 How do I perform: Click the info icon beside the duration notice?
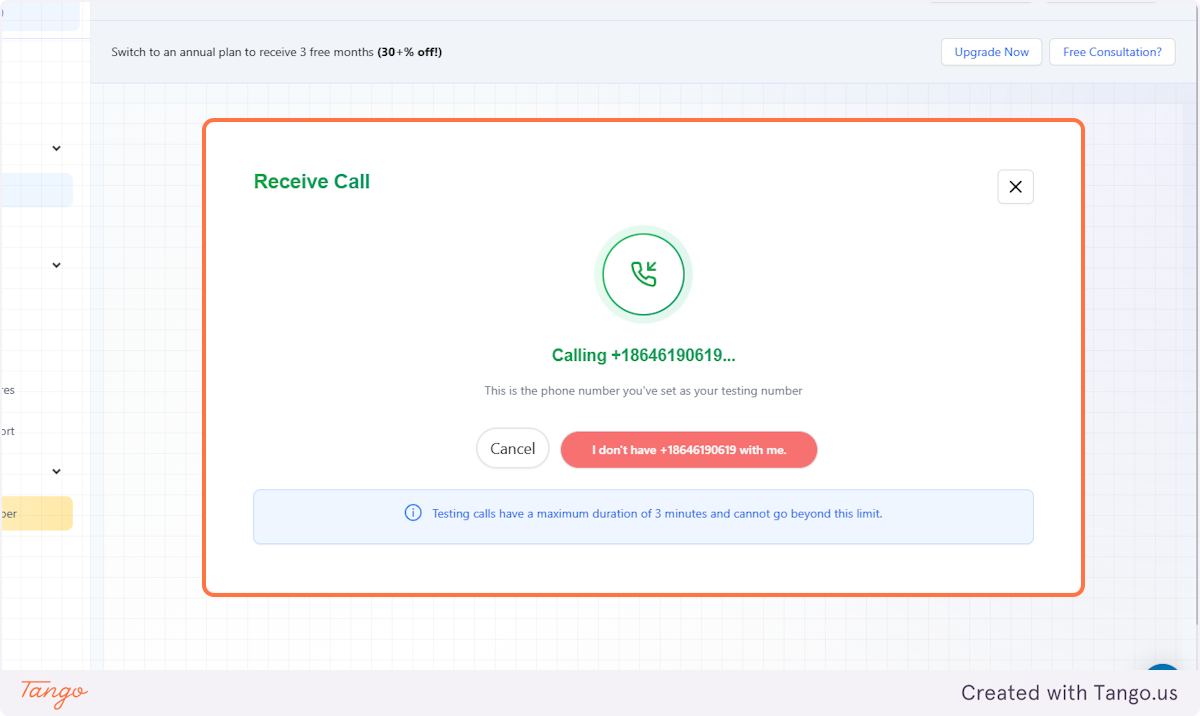point(413,512)
